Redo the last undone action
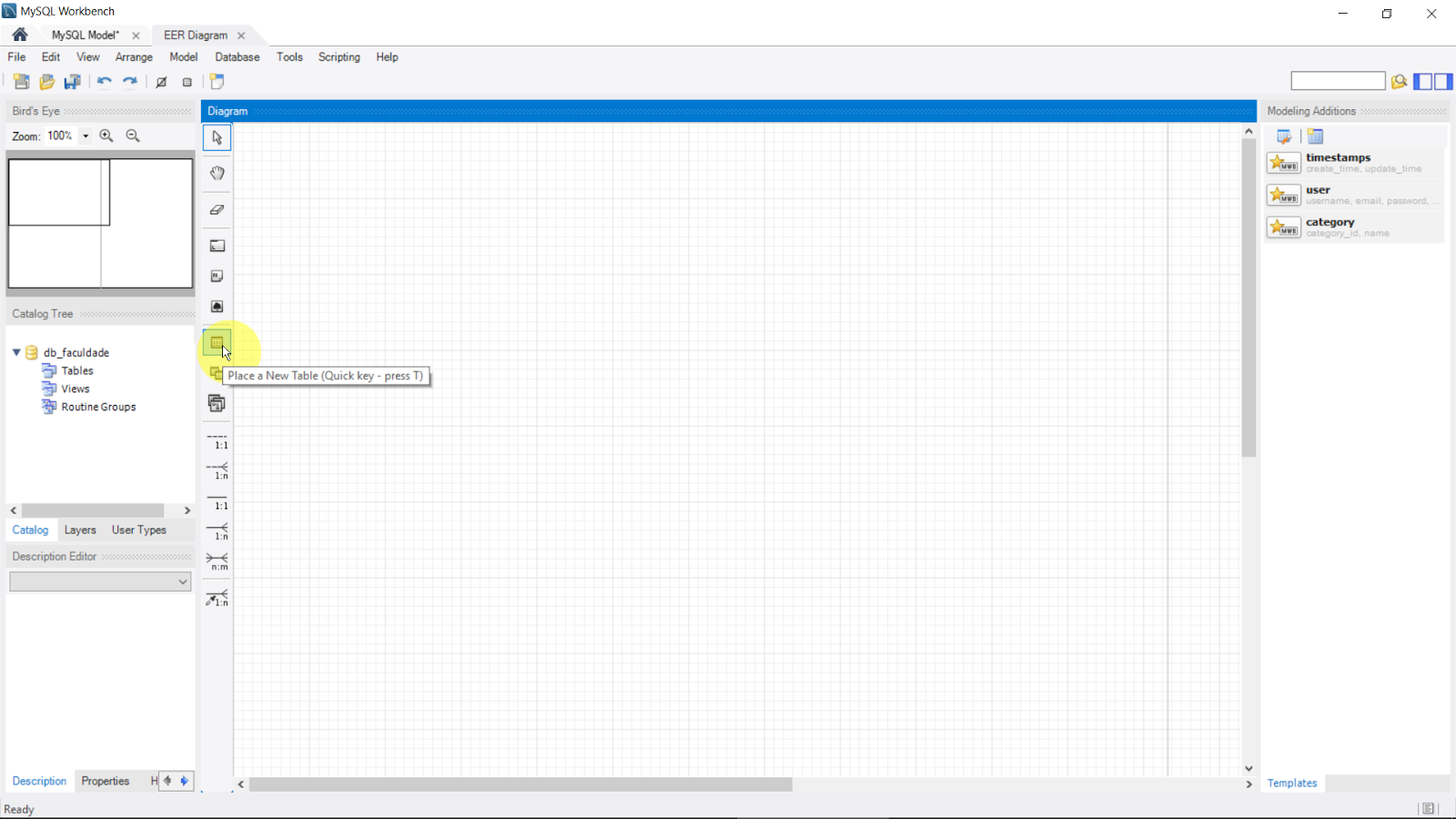This screenshot has width=1456, height=819. point(130,81)
